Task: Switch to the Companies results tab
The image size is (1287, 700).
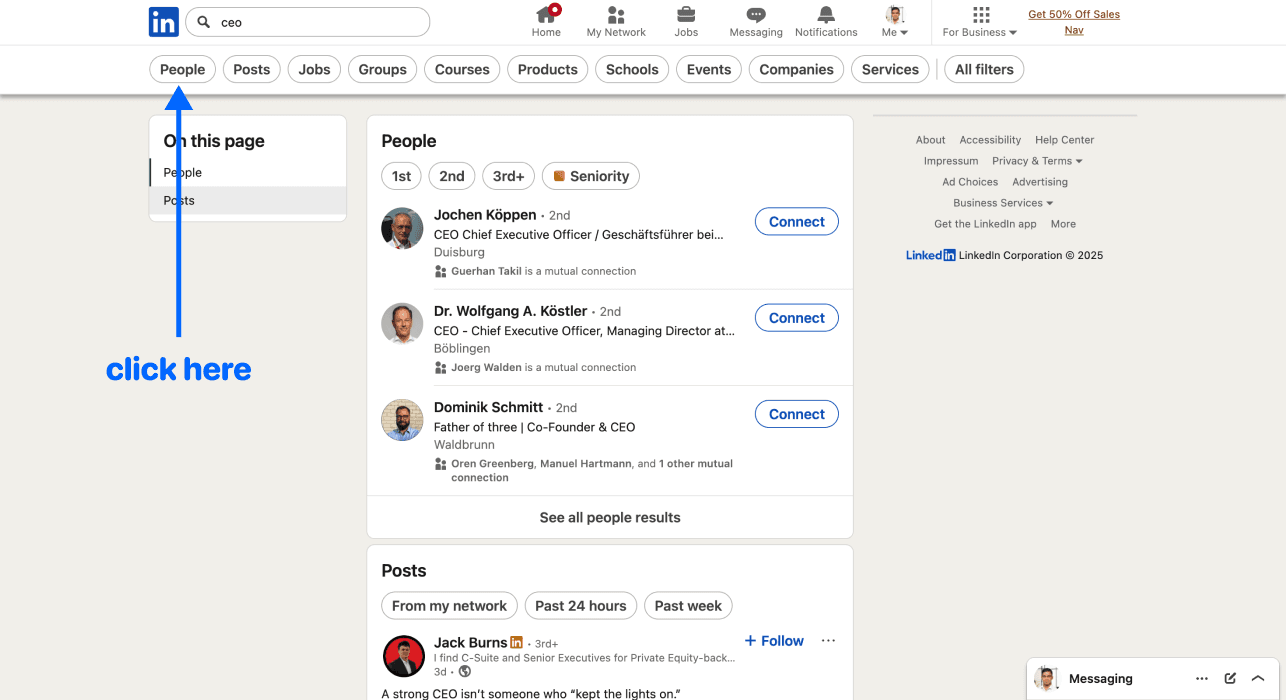Action: (x=795, y=69)
